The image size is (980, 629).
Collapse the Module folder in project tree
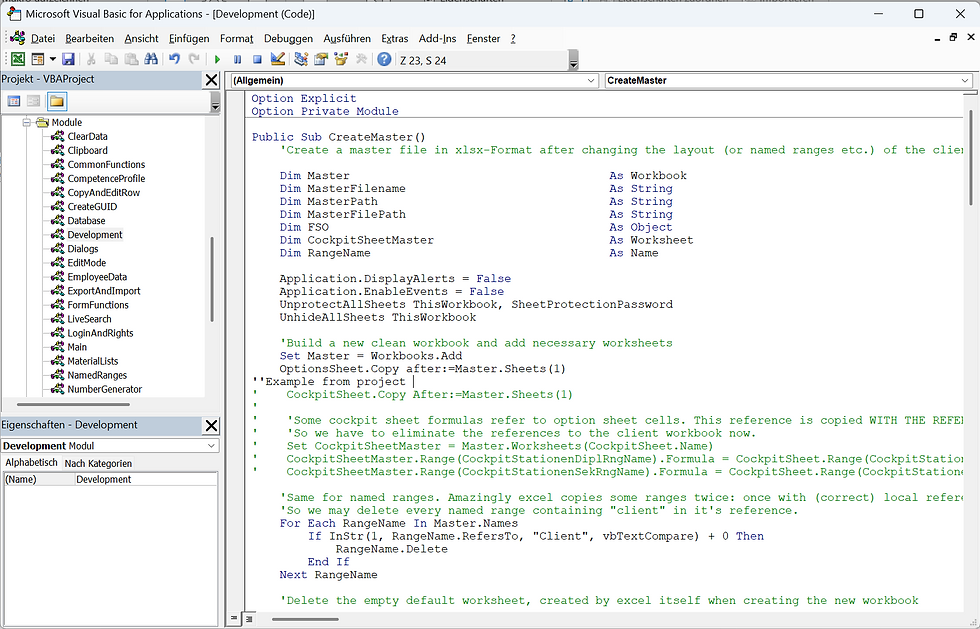point(27,123)
